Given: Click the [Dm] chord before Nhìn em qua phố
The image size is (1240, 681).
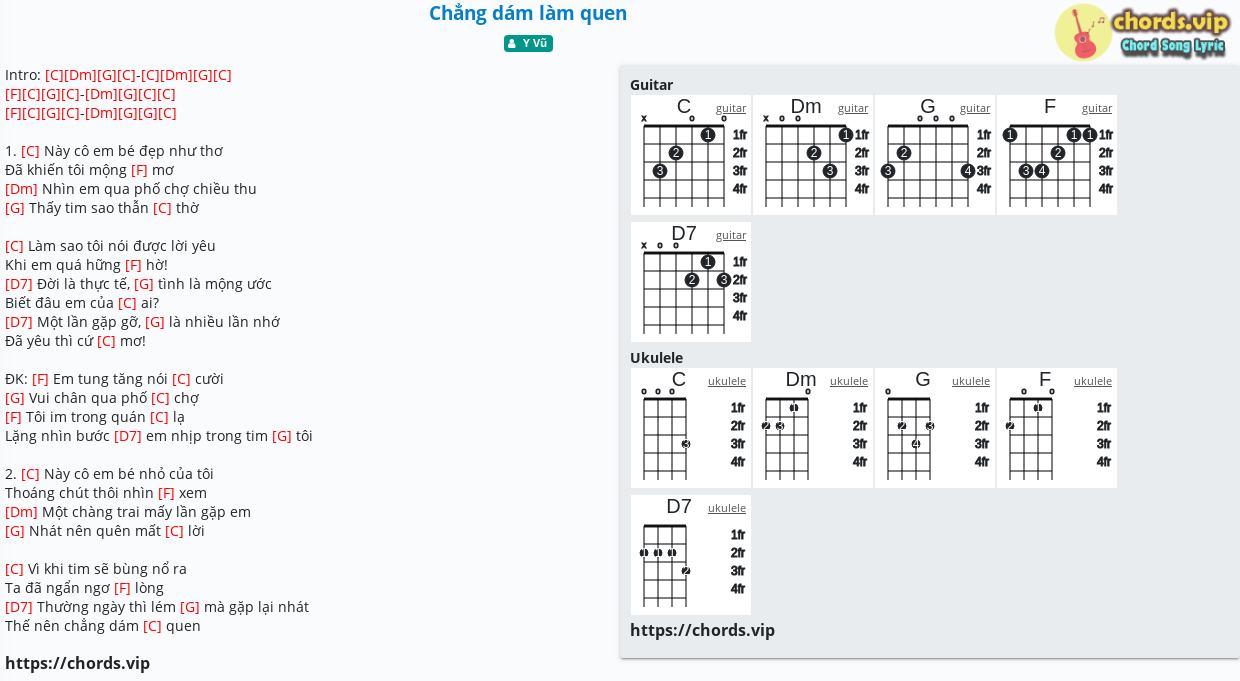Looking at the screenshot, I should [21, 189].
